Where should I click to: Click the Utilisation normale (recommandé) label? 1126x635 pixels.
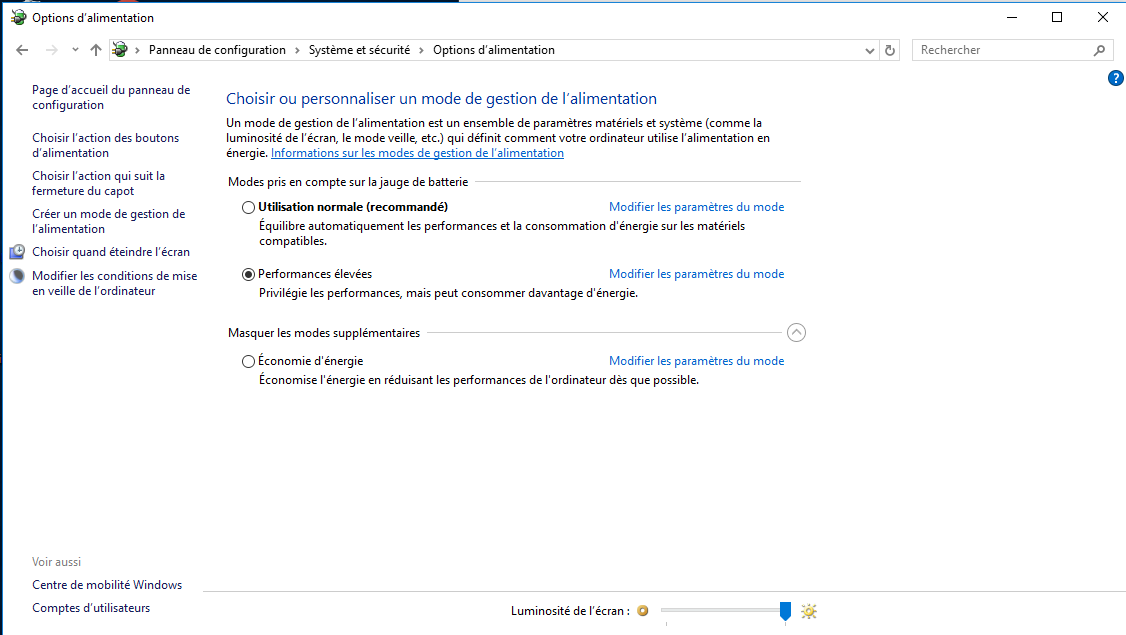click(x=353, y=207)
